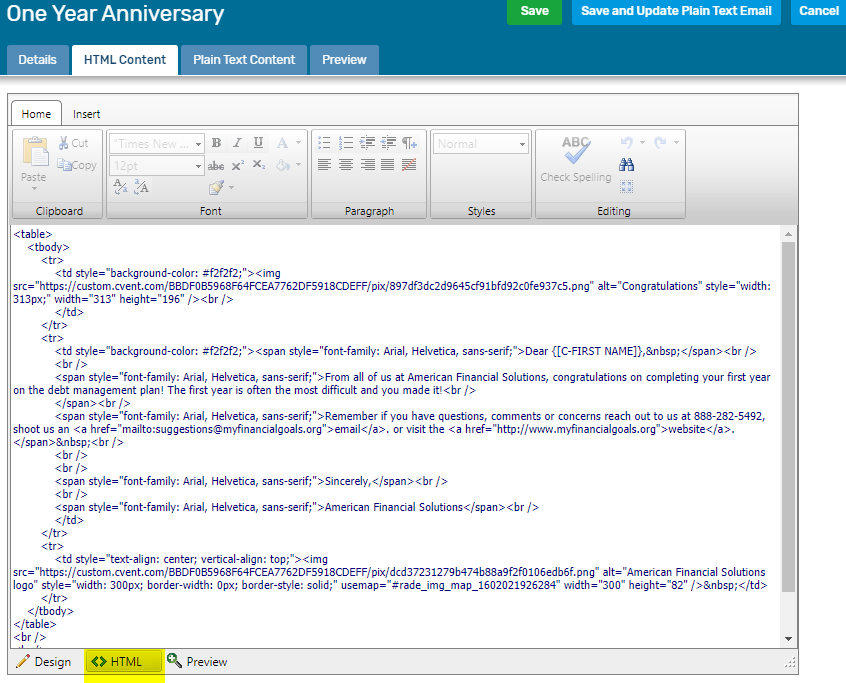Click the Cancel button
This screenshot has height=683, width=846.
[x=818, y=11]
